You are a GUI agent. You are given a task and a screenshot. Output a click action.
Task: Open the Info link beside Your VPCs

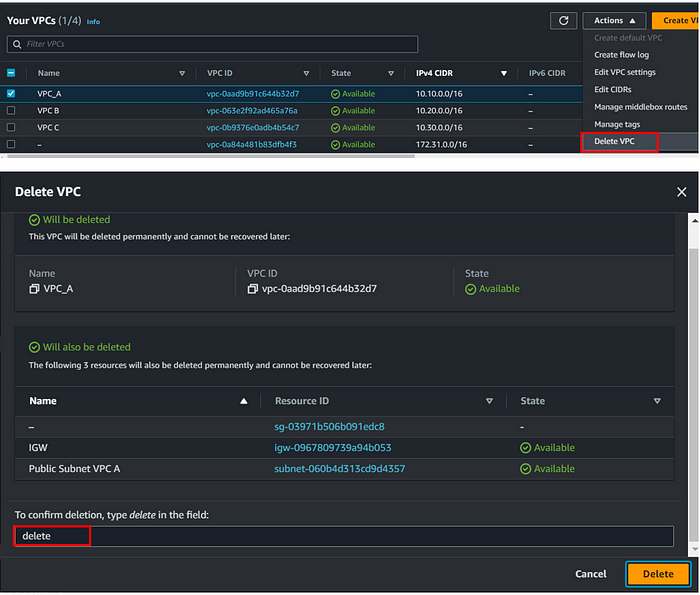click(93, 22)
